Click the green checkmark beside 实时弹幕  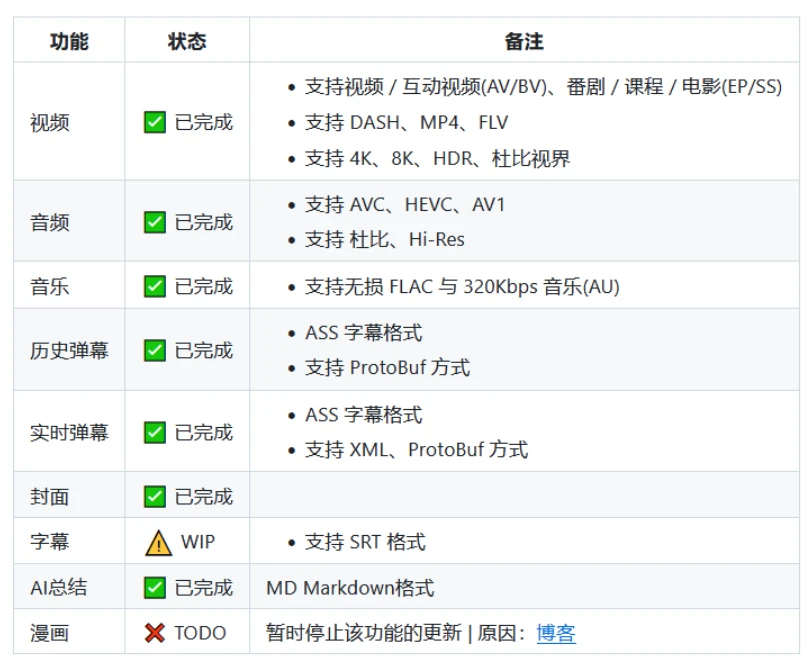[155, 433]
